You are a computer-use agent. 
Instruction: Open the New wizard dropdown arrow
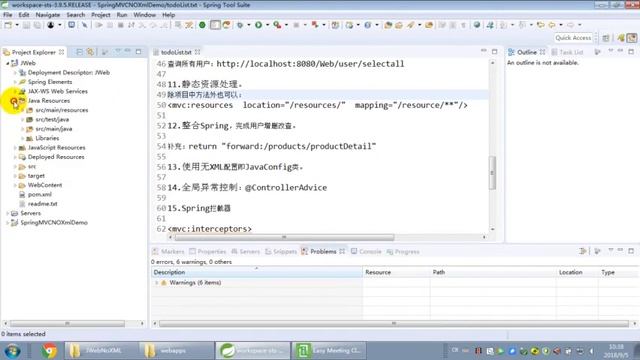pos(17,25)
